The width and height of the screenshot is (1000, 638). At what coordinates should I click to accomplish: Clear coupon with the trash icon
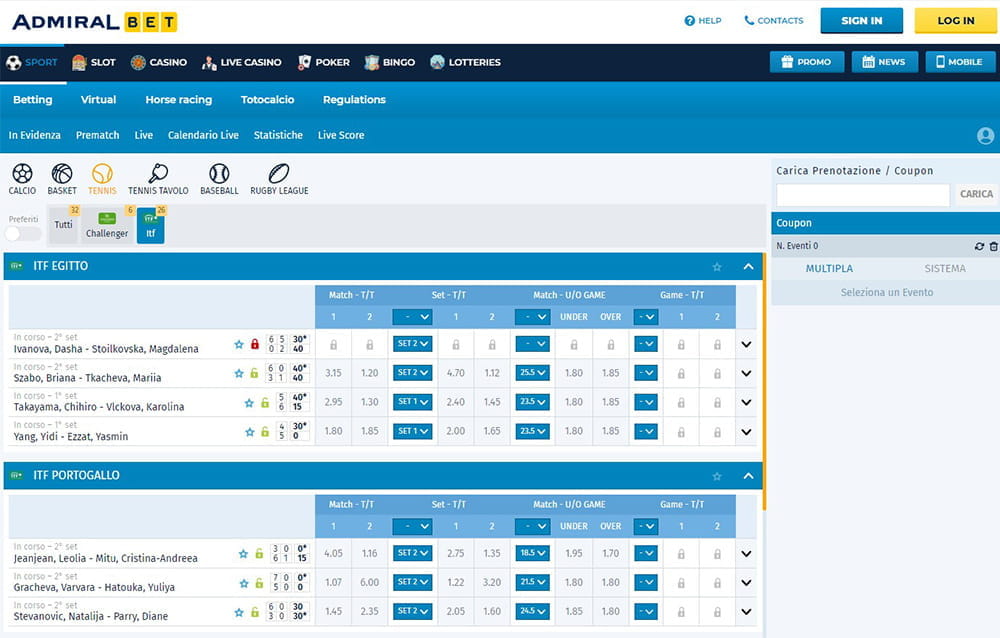[x=993, y=246]
